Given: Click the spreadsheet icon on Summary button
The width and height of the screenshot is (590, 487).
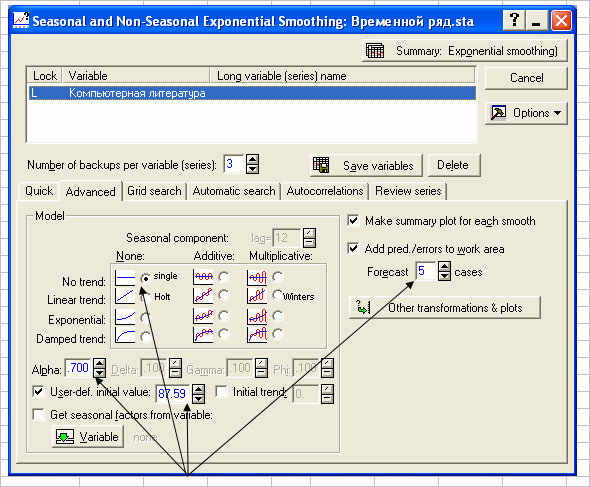Looking at the screenshot, I should pyautogui.click(x=375, y=50).
